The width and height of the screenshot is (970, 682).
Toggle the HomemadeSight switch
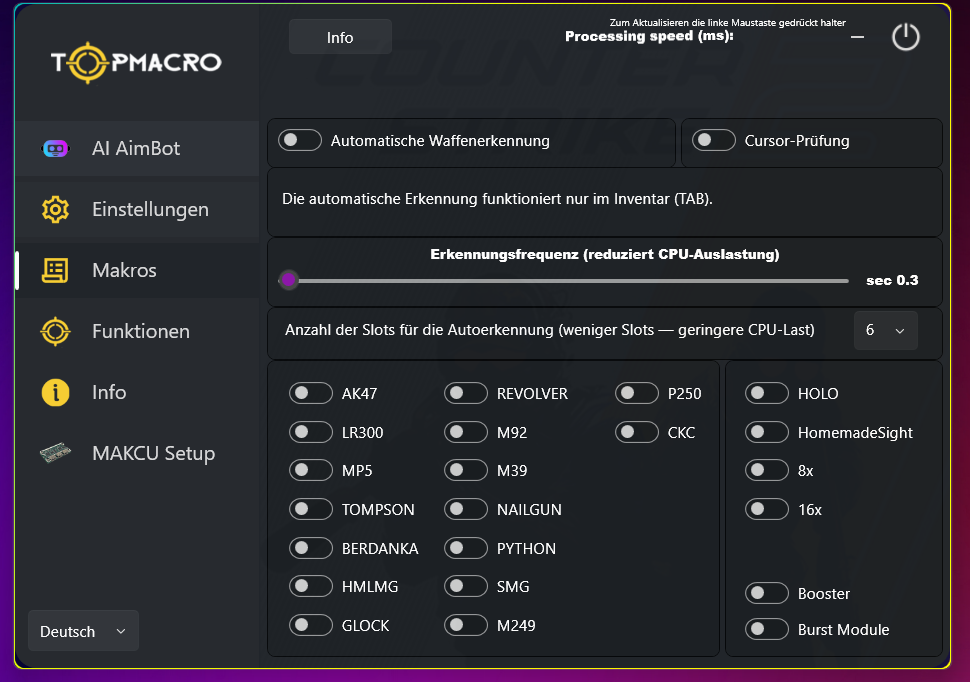point(766,432)
